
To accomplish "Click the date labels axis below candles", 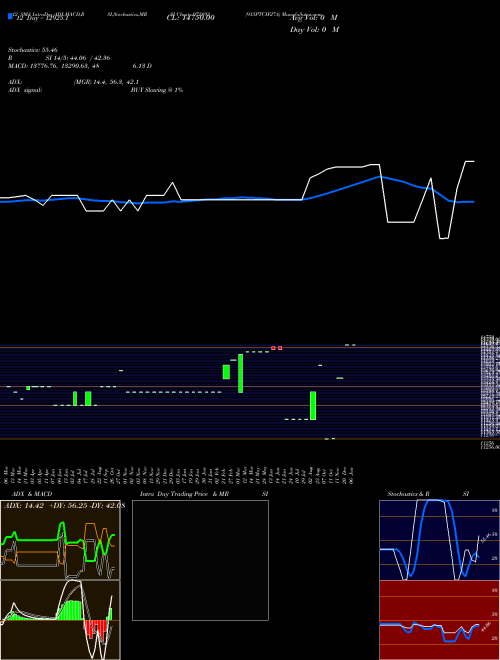I will pyautogui.click(x=179, y=475).
